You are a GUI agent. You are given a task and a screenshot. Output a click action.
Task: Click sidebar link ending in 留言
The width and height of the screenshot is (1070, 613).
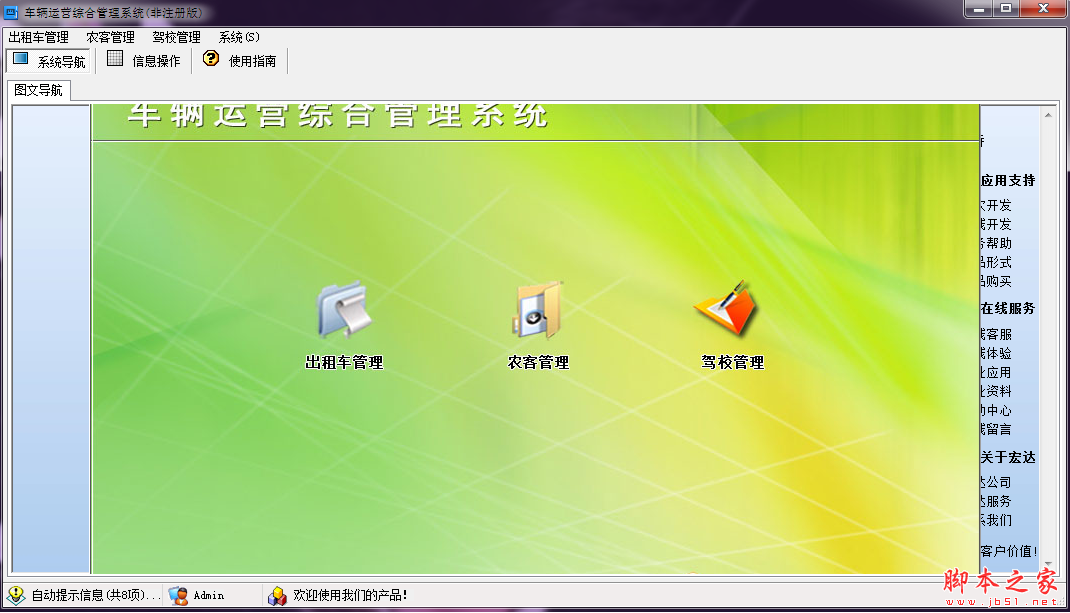[996, 429]
